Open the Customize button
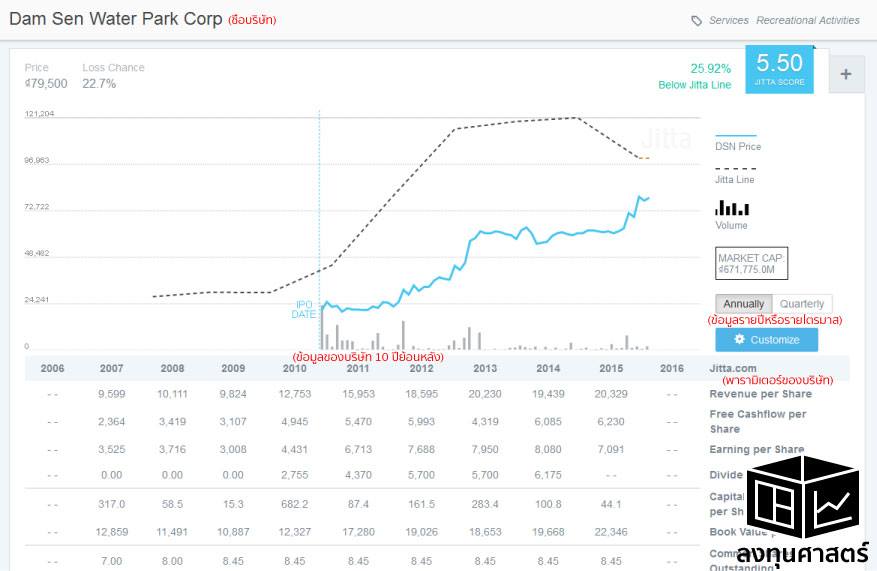Viewport: 877px width, 571px height. [766, 339]
